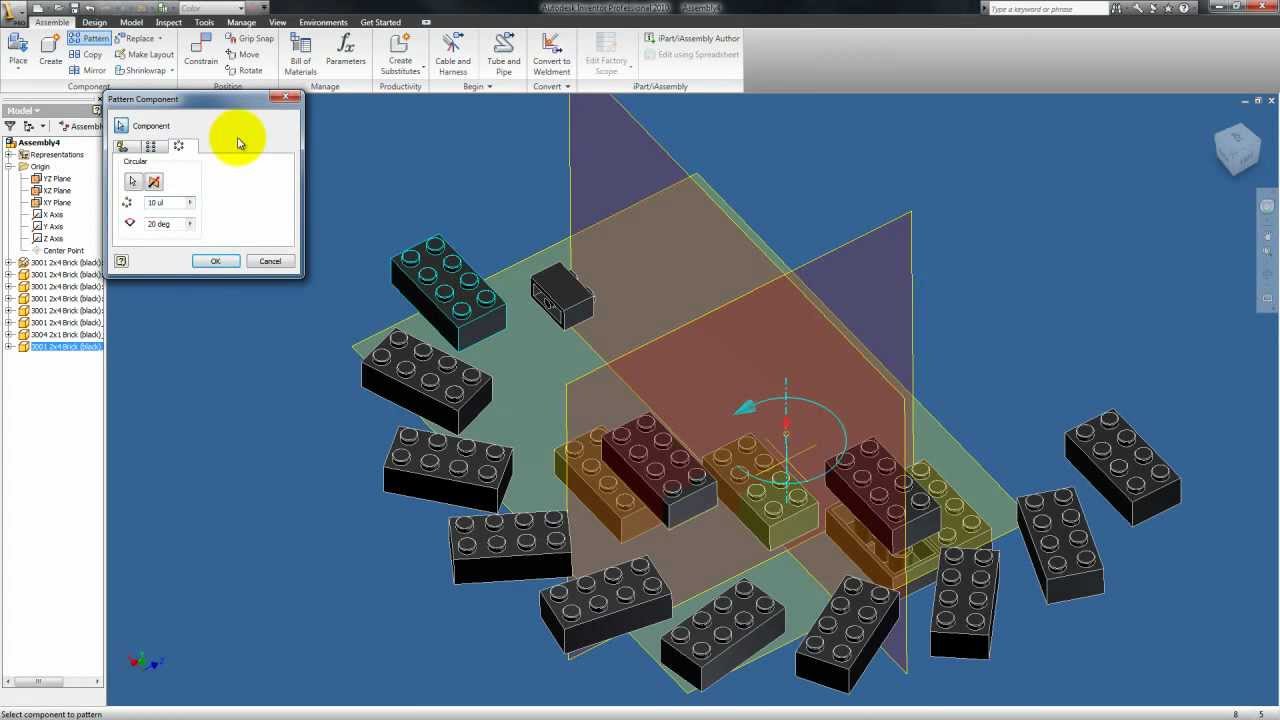Click the Open file icon in quick access toolbar
Viewport: 1280px width, 720px height.
60,8
